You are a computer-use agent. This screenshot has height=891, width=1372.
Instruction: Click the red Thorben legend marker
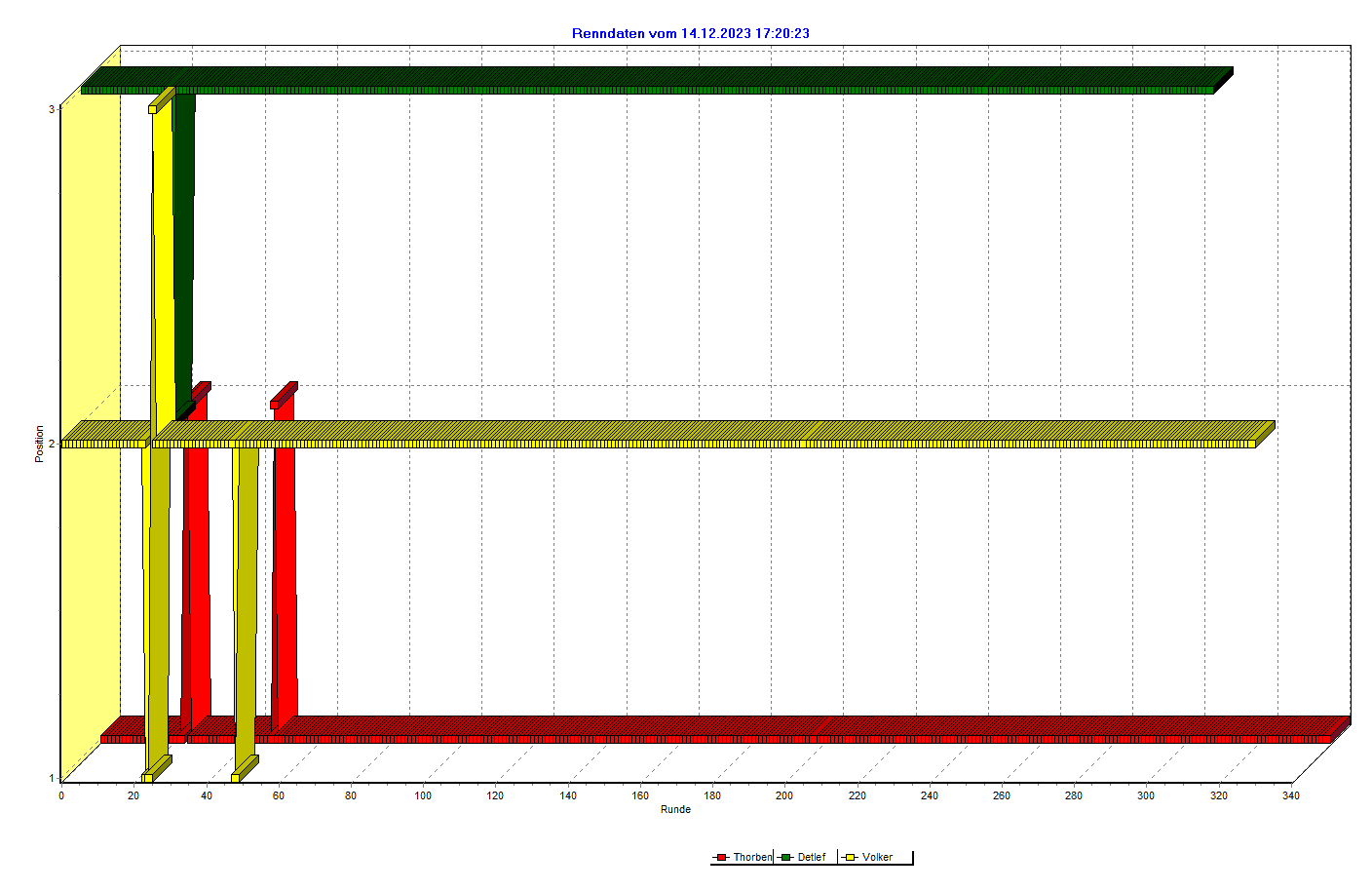click(721, 858)
